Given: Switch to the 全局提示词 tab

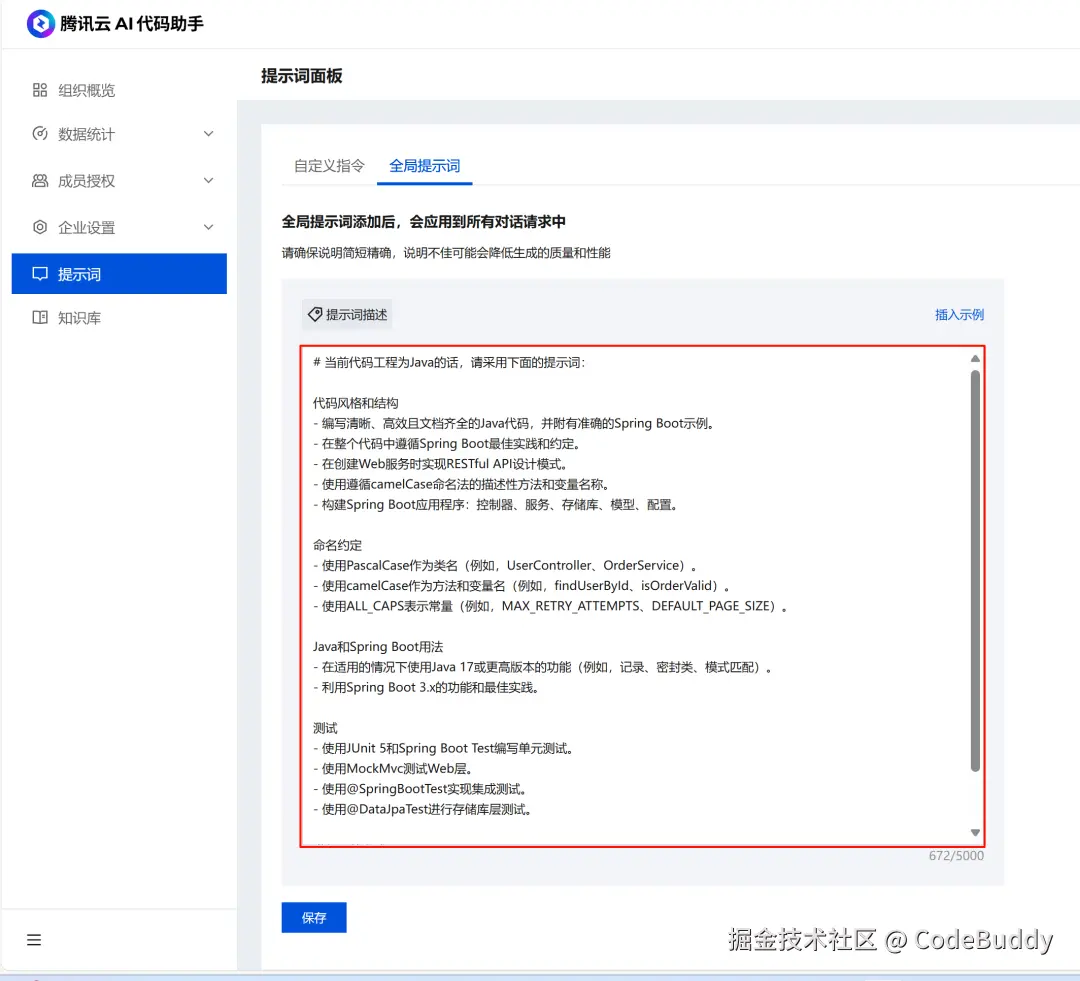Looking at the screenshot, I should click(x=424, y=167).
